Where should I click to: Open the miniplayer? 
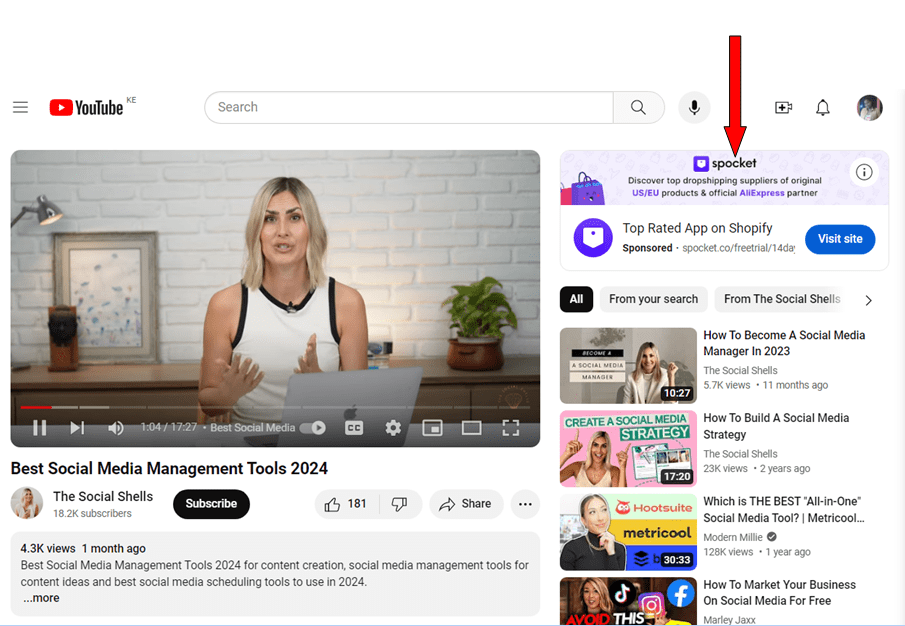tap(432, 427)
